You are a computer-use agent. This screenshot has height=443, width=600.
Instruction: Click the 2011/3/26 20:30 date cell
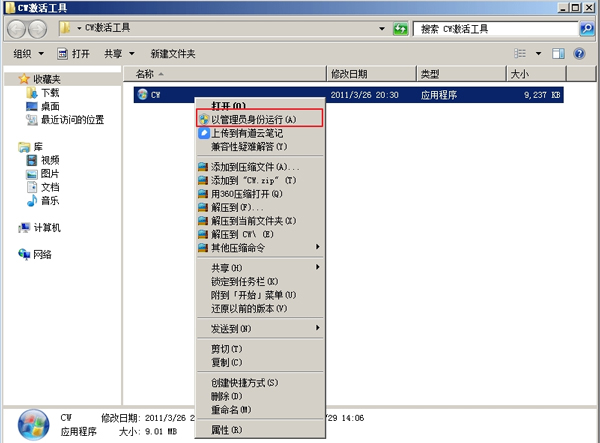[x=364, y=95]
